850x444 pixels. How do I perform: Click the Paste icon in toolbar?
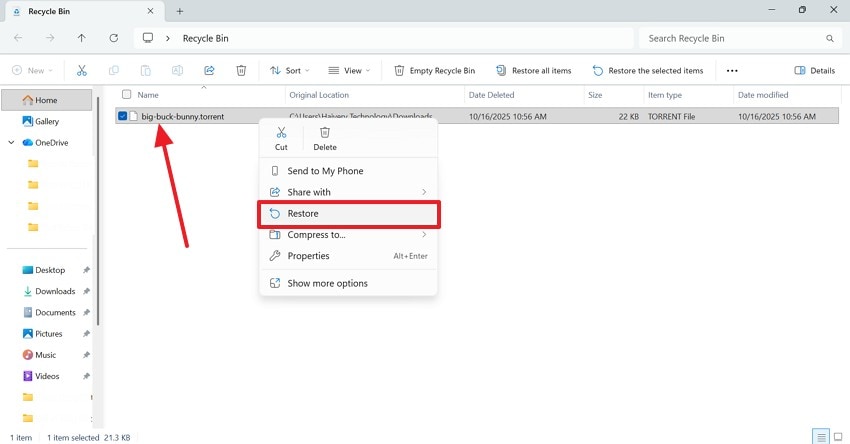coord(145,70)
